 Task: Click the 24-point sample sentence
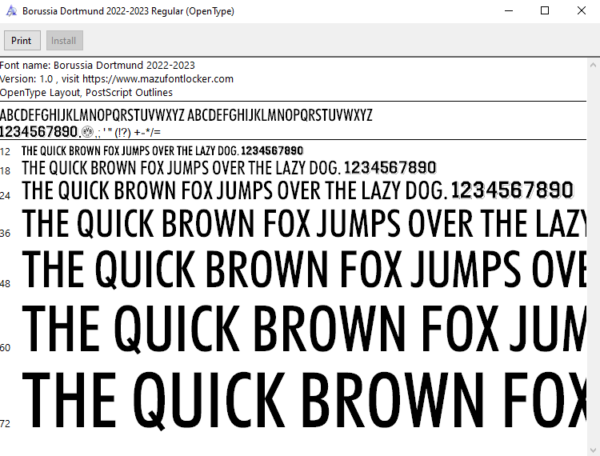[298, 191]
